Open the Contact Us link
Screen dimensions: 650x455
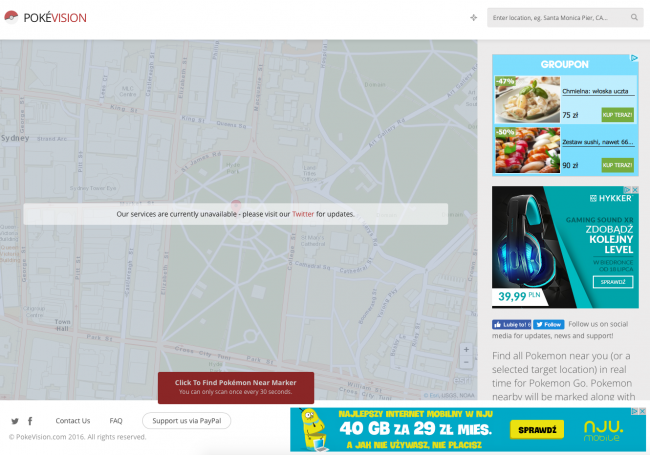pos(73,421)
